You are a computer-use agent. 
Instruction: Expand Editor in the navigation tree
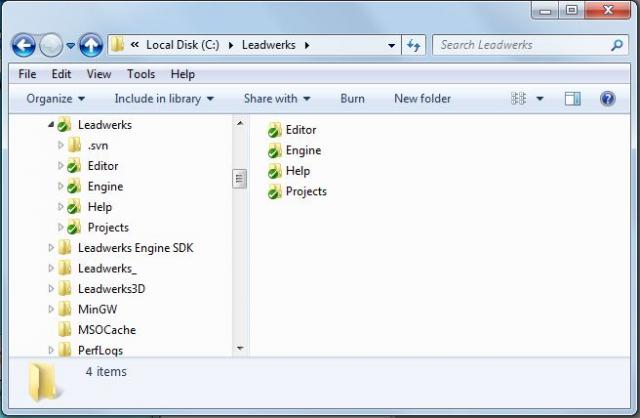tap(60, 165)
